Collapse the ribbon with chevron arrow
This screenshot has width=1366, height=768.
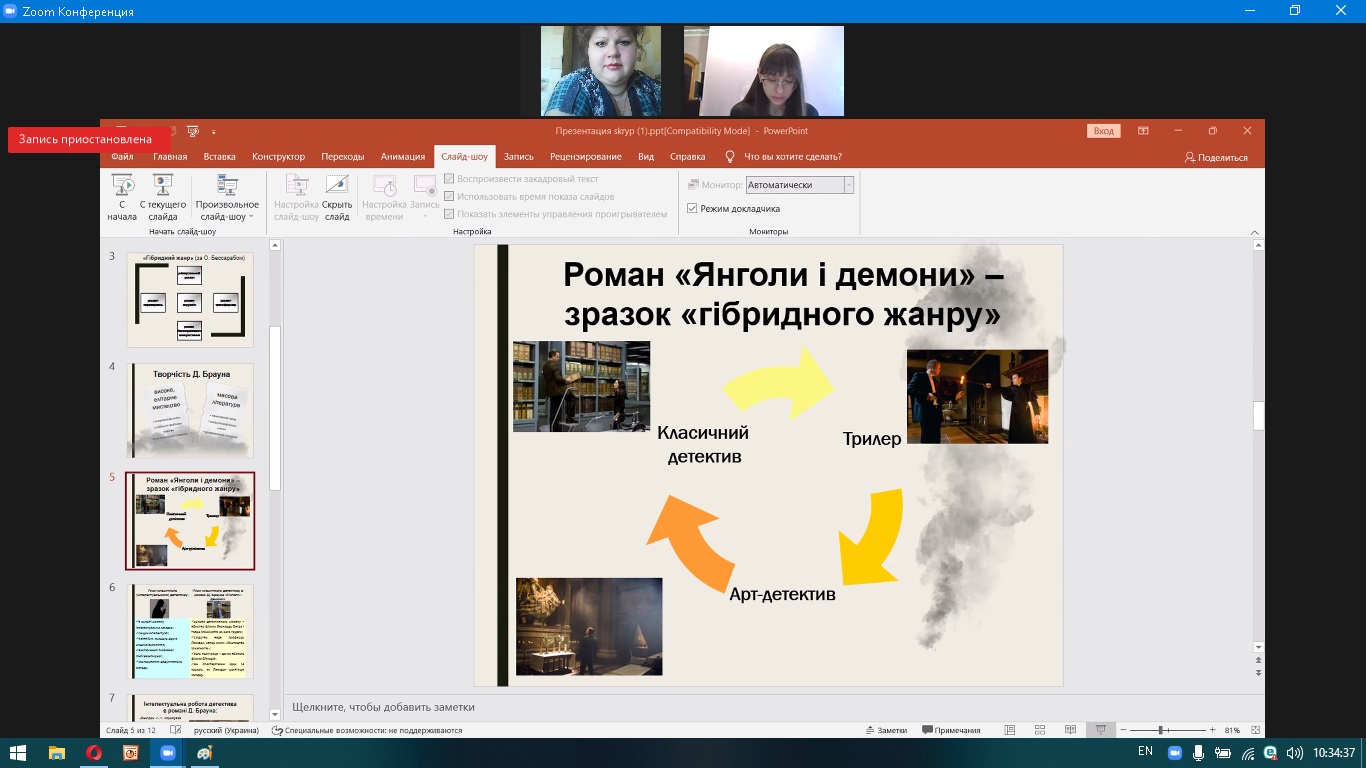point(1256,231)
